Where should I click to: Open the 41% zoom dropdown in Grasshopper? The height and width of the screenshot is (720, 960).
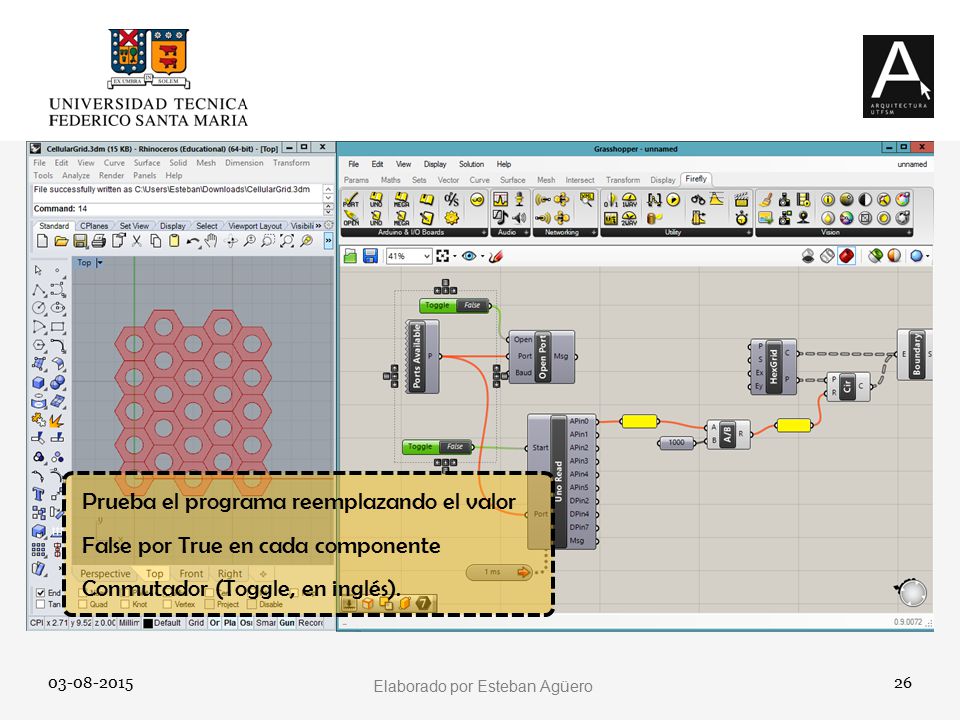[x=427, y=256]
